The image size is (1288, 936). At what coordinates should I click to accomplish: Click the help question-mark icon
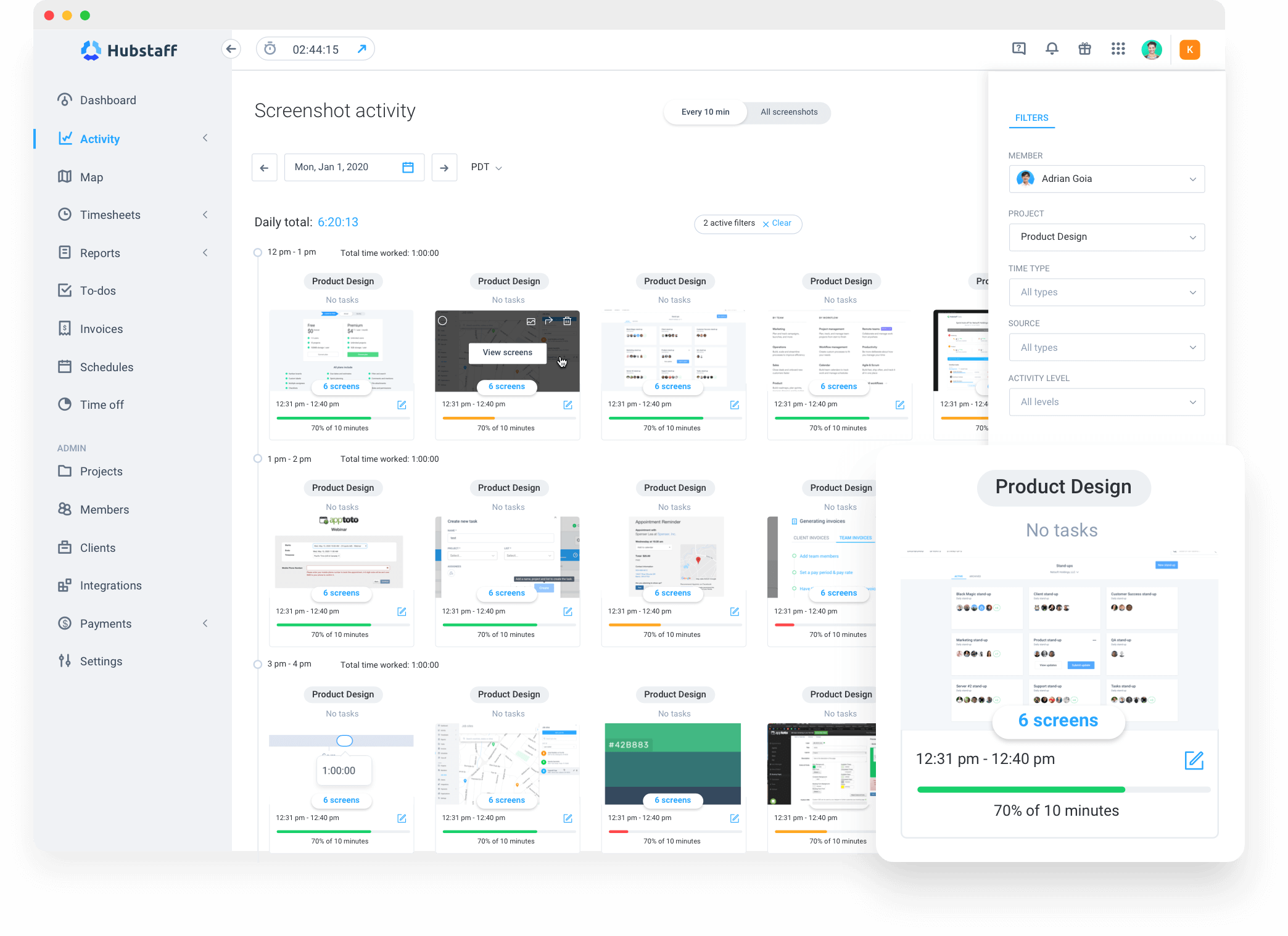[x=1018, y=49]
